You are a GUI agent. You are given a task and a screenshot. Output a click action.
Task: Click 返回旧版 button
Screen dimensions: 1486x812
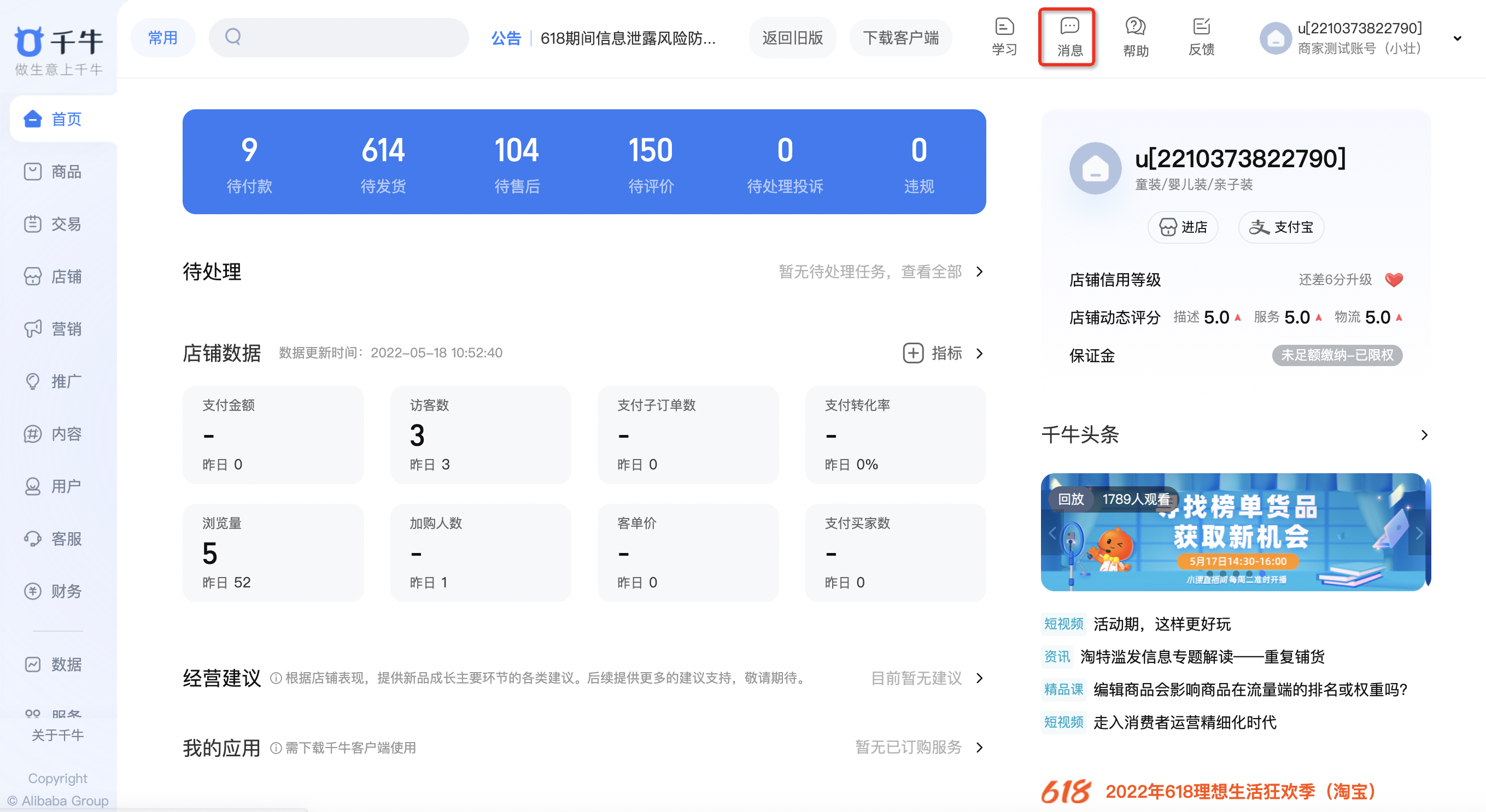[x=792, y=38]
